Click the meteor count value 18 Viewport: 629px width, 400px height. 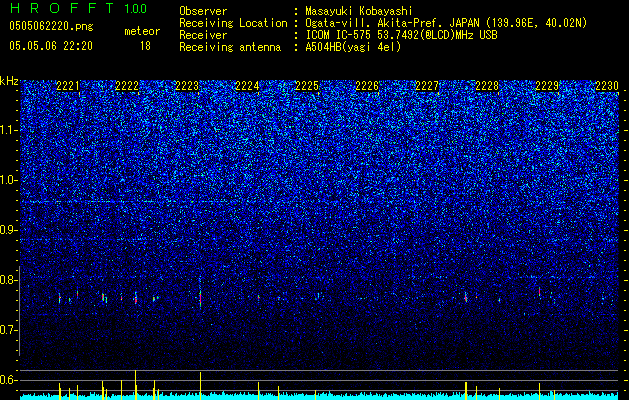coord(145,46)
